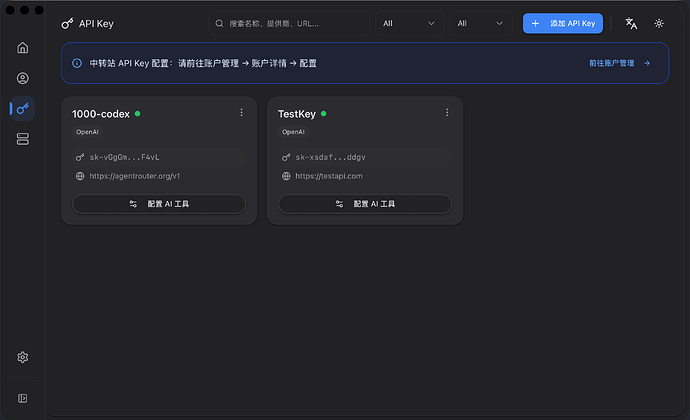Image resolution: width=690 pixels, height=420 pixels.
Task: Open the server stack sidebar icon
Action: point(22,139)
